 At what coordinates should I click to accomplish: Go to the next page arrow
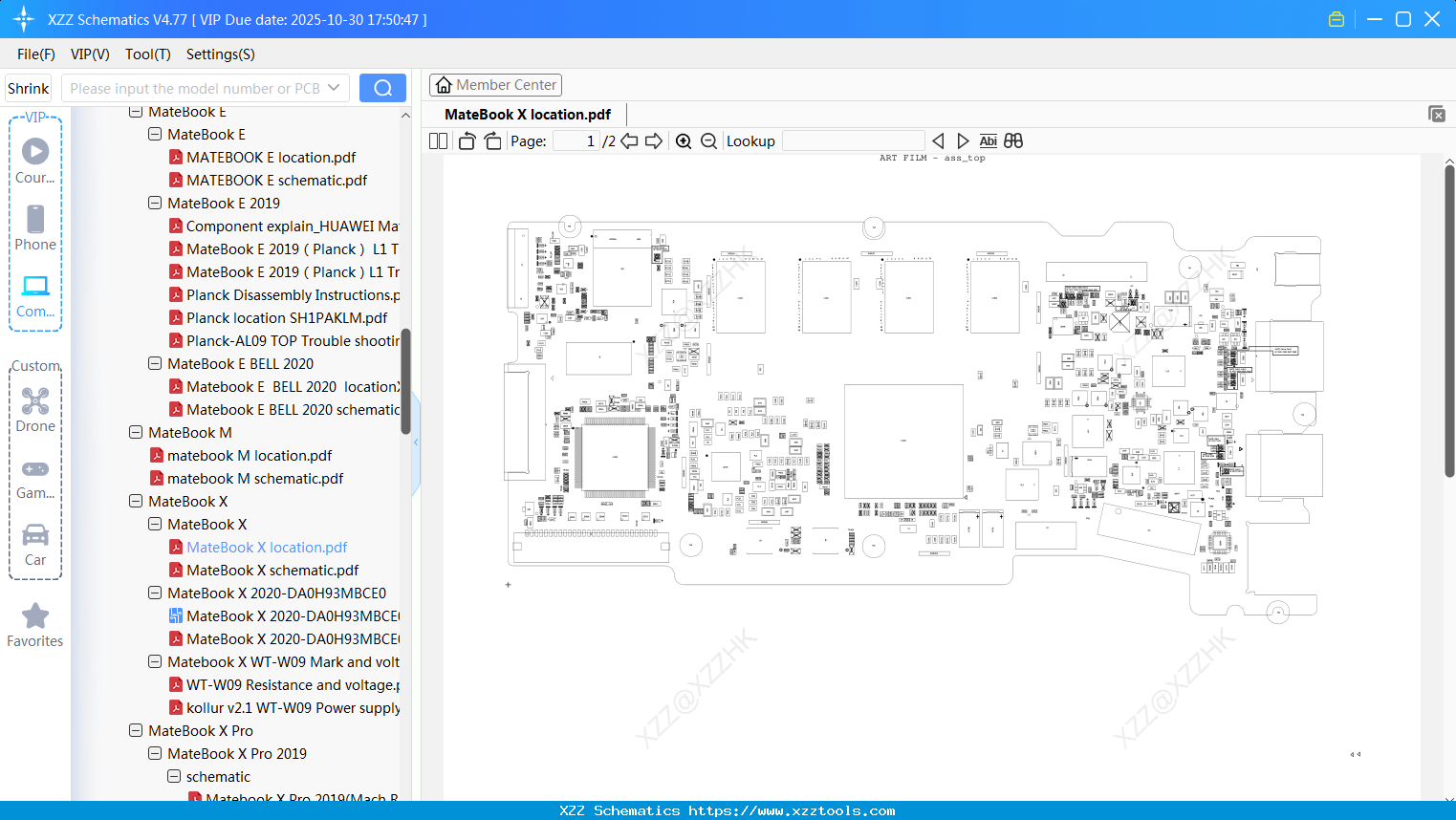[654, 140]
